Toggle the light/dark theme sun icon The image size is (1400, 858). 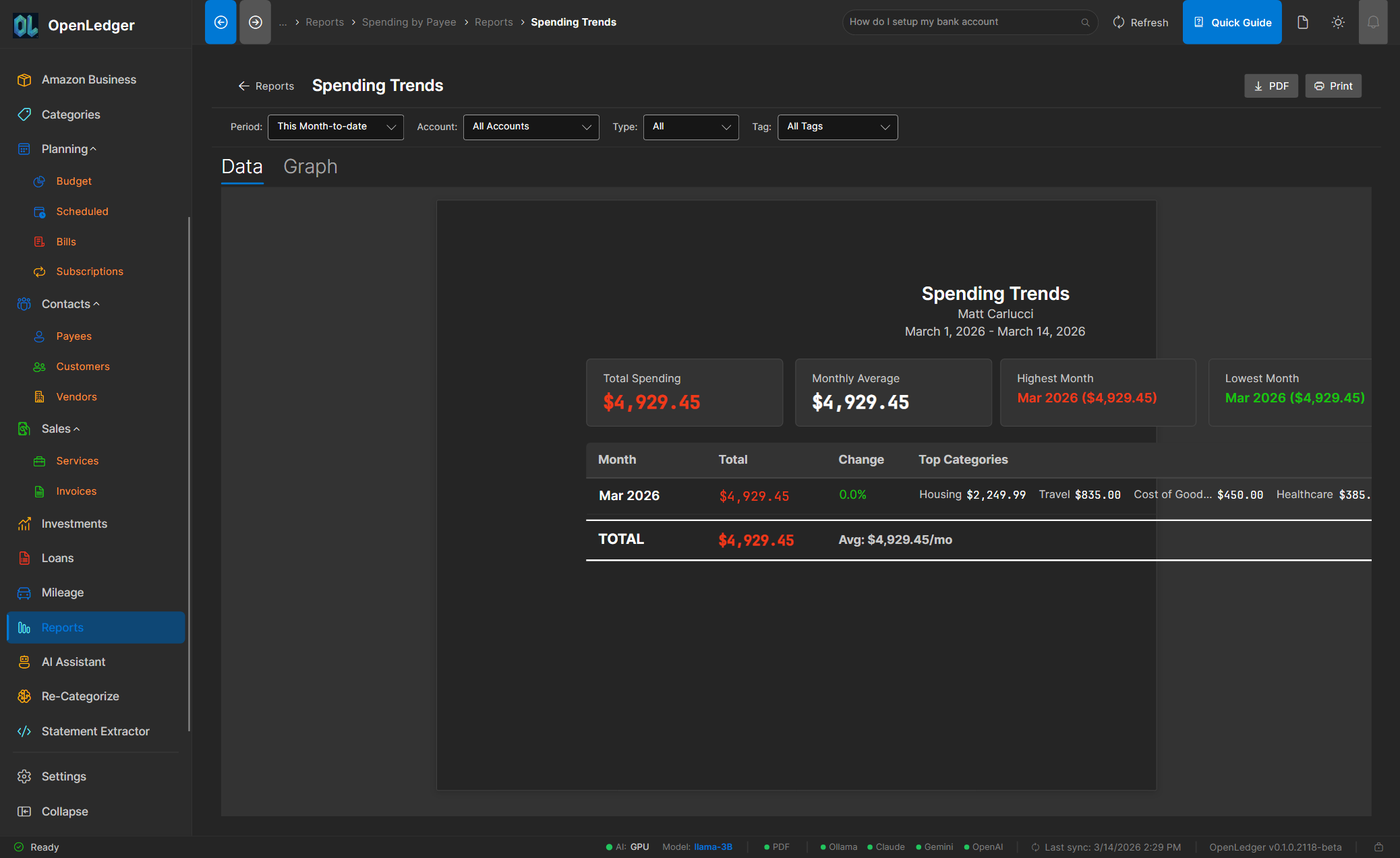(1338, 22)
